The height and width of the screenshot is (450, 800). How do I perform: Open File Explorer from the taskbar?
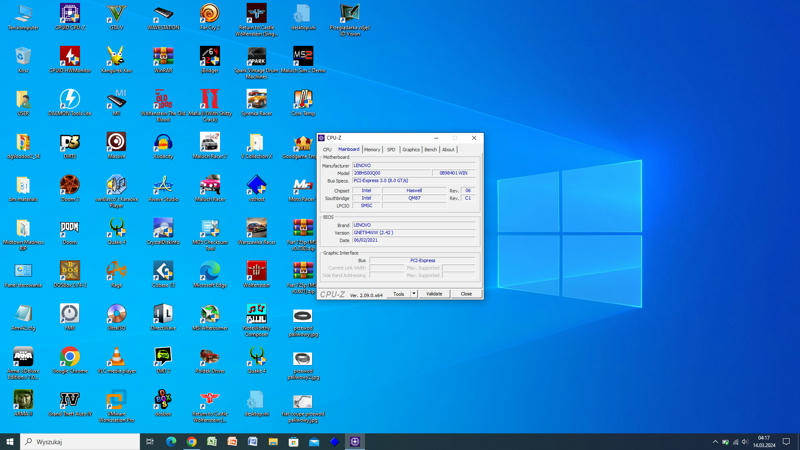click(x=273, y=441)
